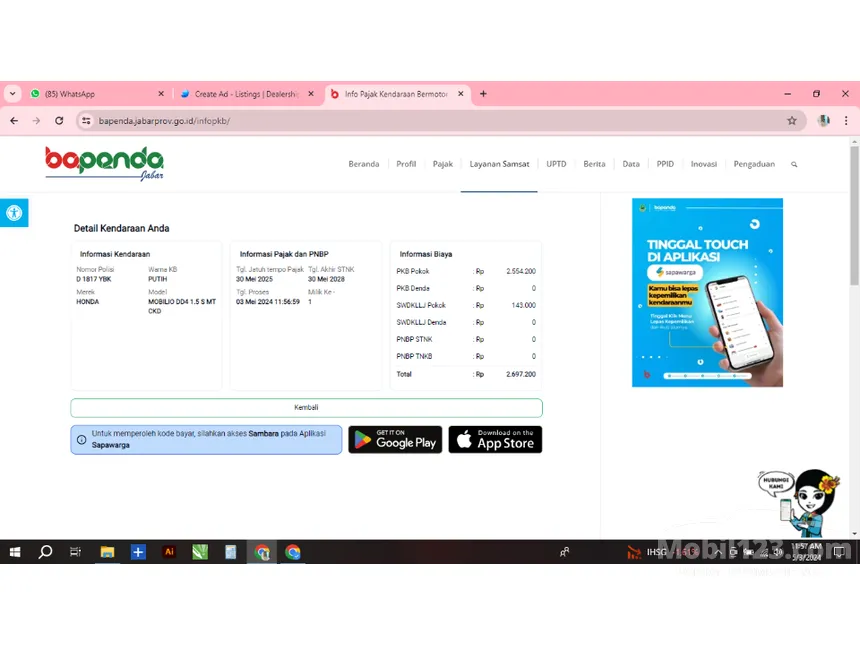The width and height of the screenshot is (860, 645).
Task: Click the Pajak menu item
Action: [442, 164]
